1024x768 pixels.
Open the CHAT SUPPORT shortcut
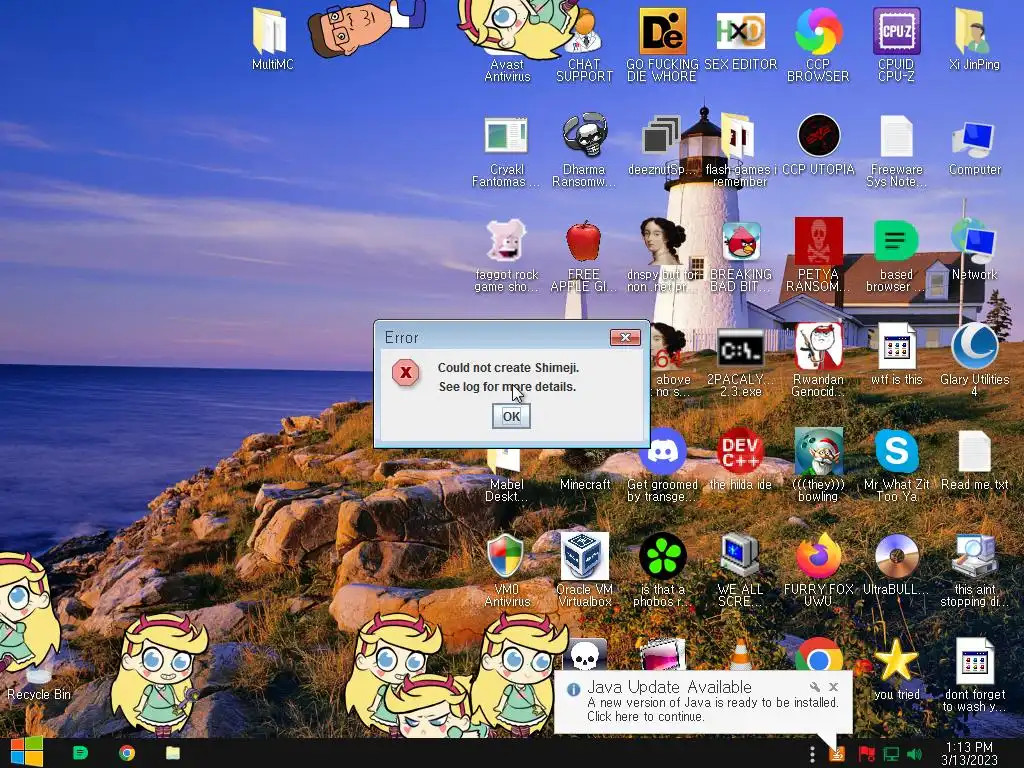pos(584,44)
